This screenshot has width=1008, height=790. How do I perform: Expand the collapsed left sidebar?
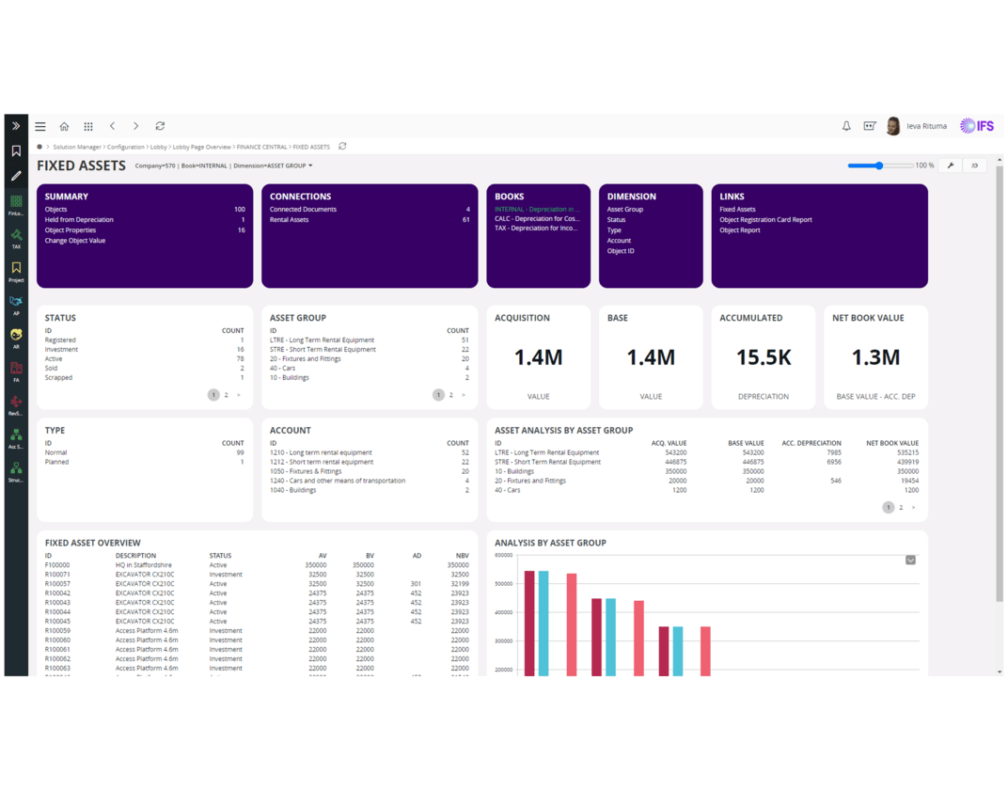pyautogui.click(x=16, y=126)
